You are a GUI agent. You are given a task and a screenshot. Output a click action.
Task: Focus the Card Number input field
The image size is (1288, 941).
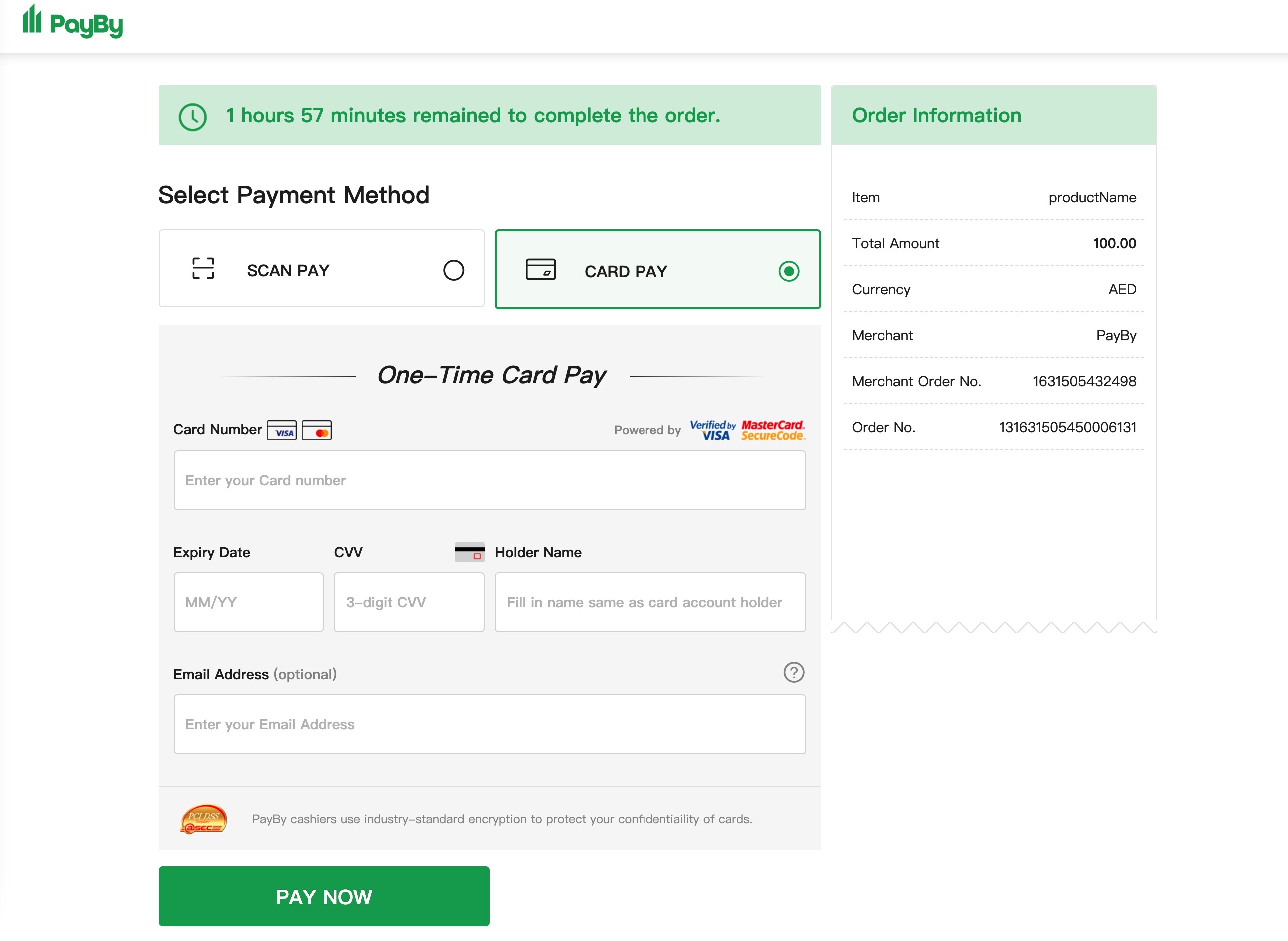click(490, 480)
